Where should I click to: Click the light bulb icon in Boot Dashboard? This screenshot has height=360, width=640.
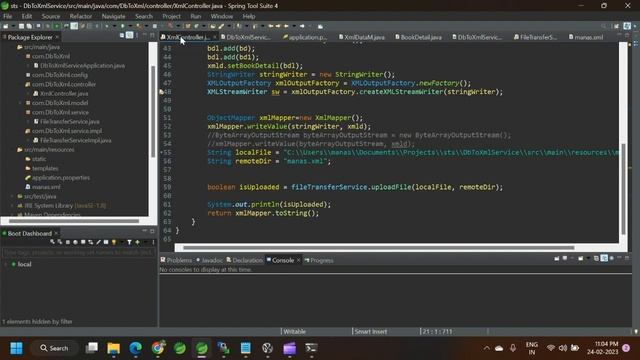(x=114, y=242)
